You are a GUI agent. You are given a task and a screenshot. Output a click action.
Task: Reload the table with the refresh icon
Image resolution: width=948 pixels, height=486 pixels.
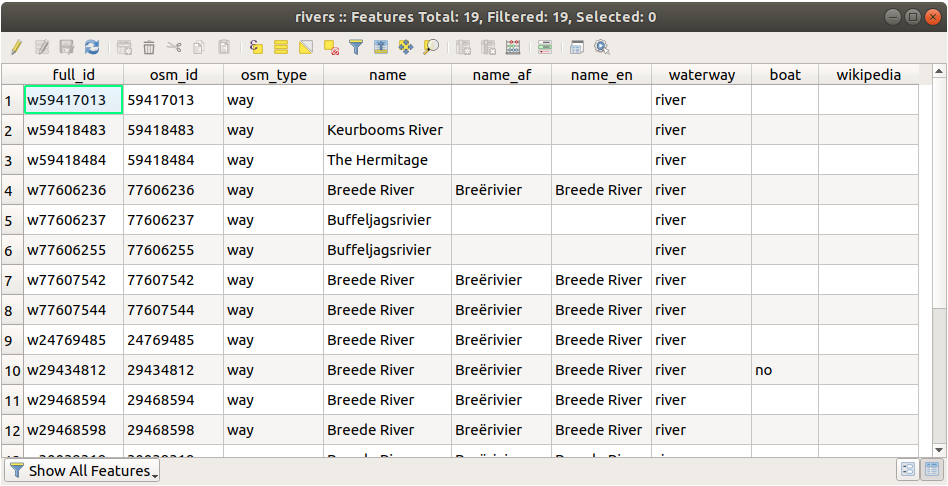tap(92, 47)
